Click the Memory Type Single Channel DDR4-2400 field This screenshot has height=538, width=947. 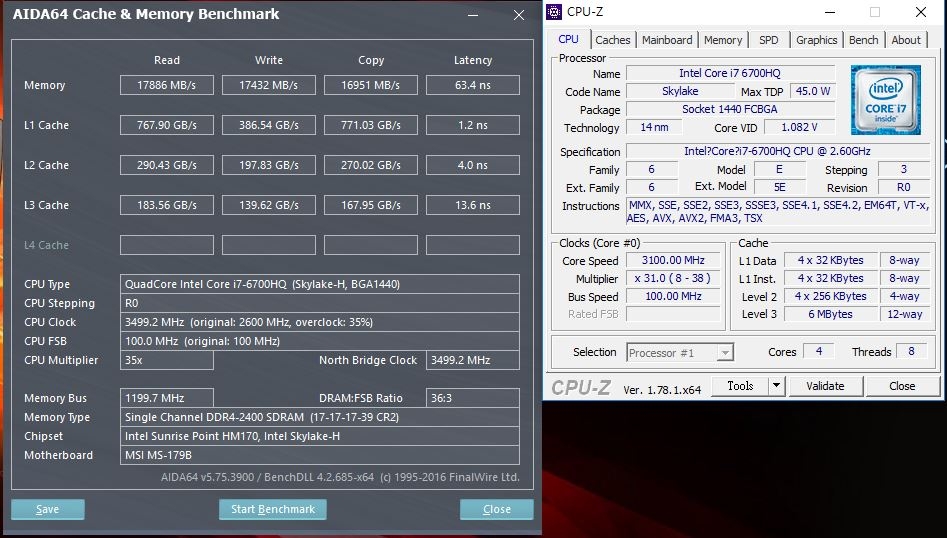(319, 417)
